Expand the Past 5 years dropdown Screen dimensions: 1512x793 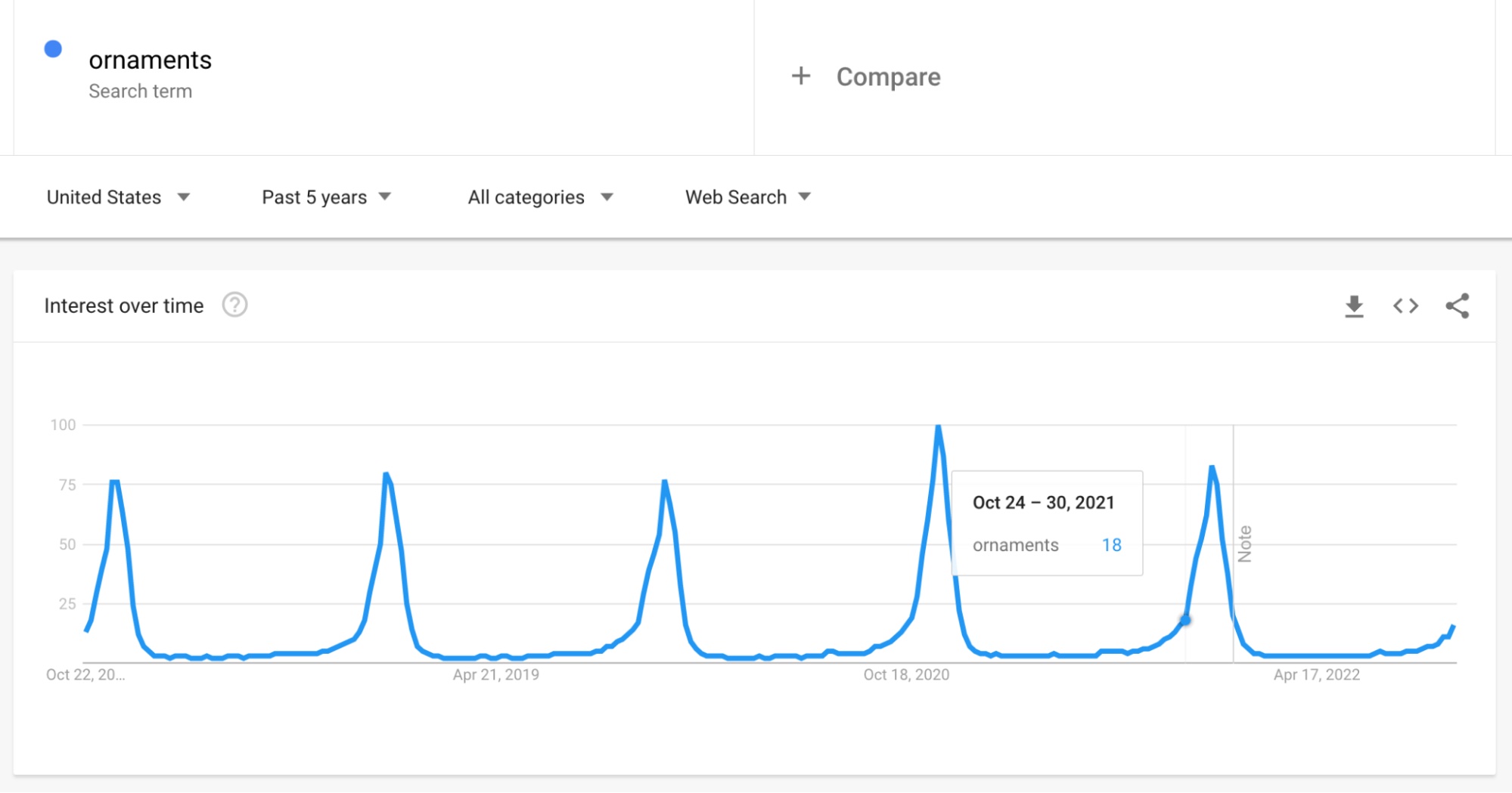(x=326, y=197)
